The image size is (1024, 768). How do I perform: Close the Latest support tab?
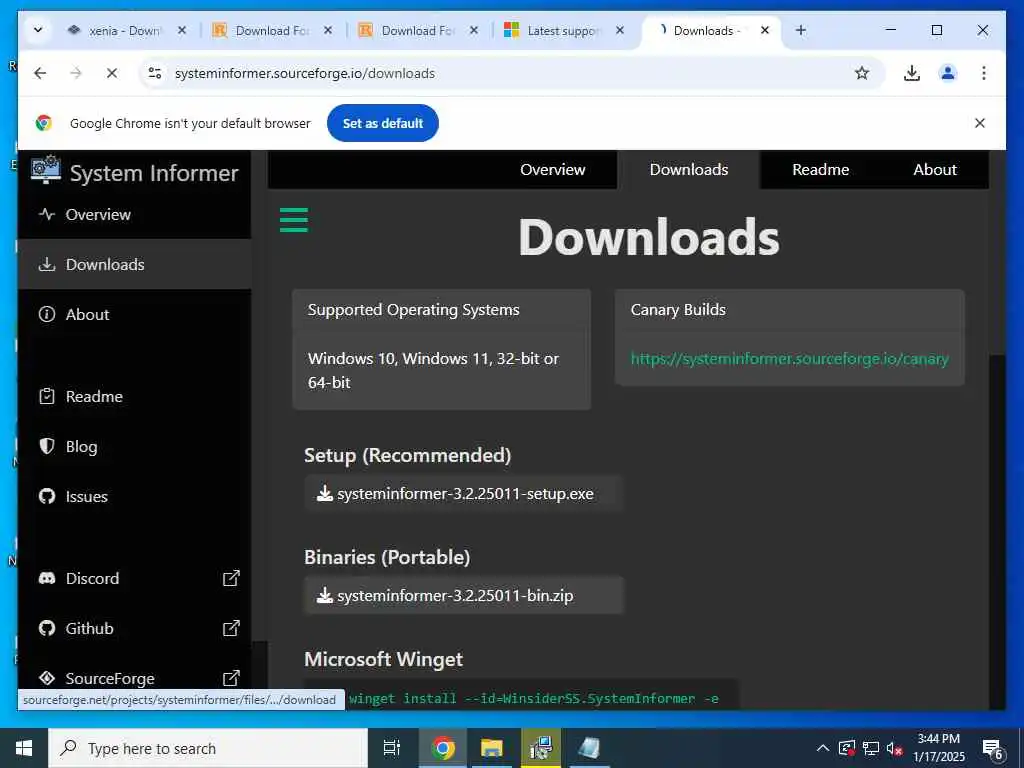620,30
